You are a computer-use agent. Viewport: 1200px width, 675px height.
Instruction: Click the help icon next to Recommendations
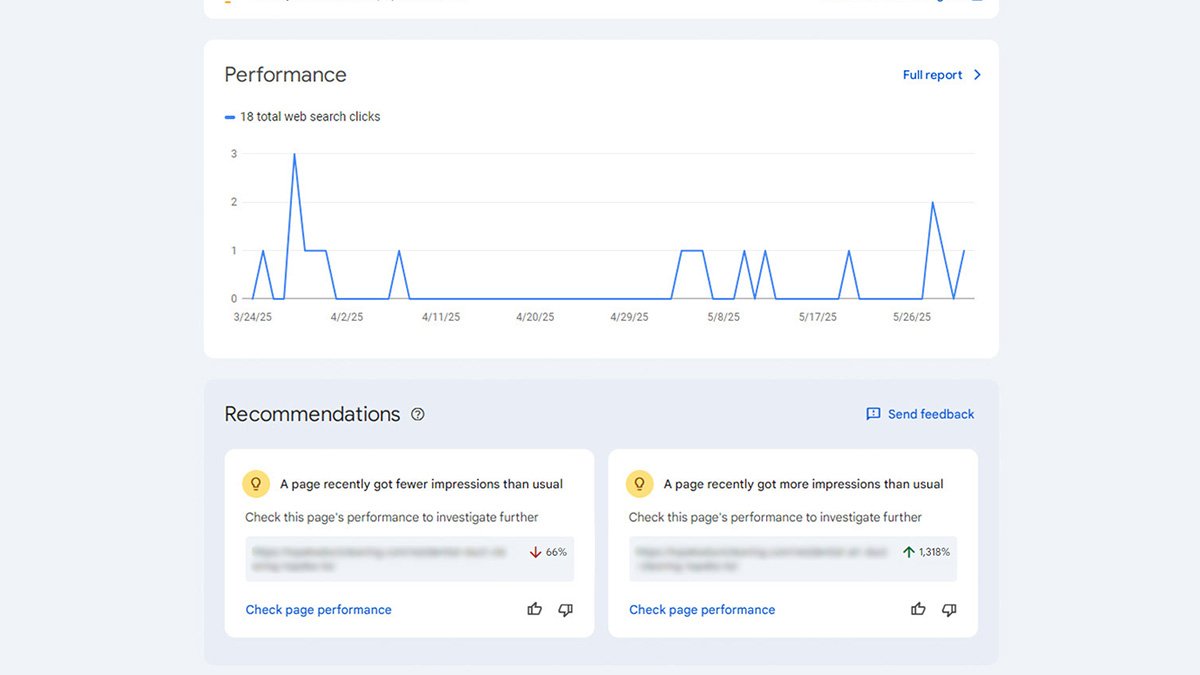[418, 414]
